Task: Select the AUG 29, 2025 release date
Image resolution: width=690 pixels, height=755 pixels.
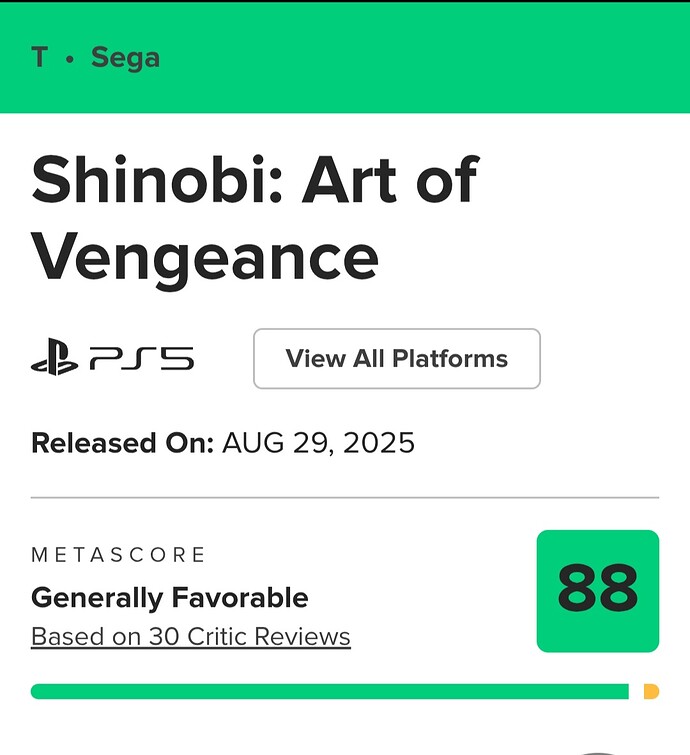Action: [x=318, y=443]
